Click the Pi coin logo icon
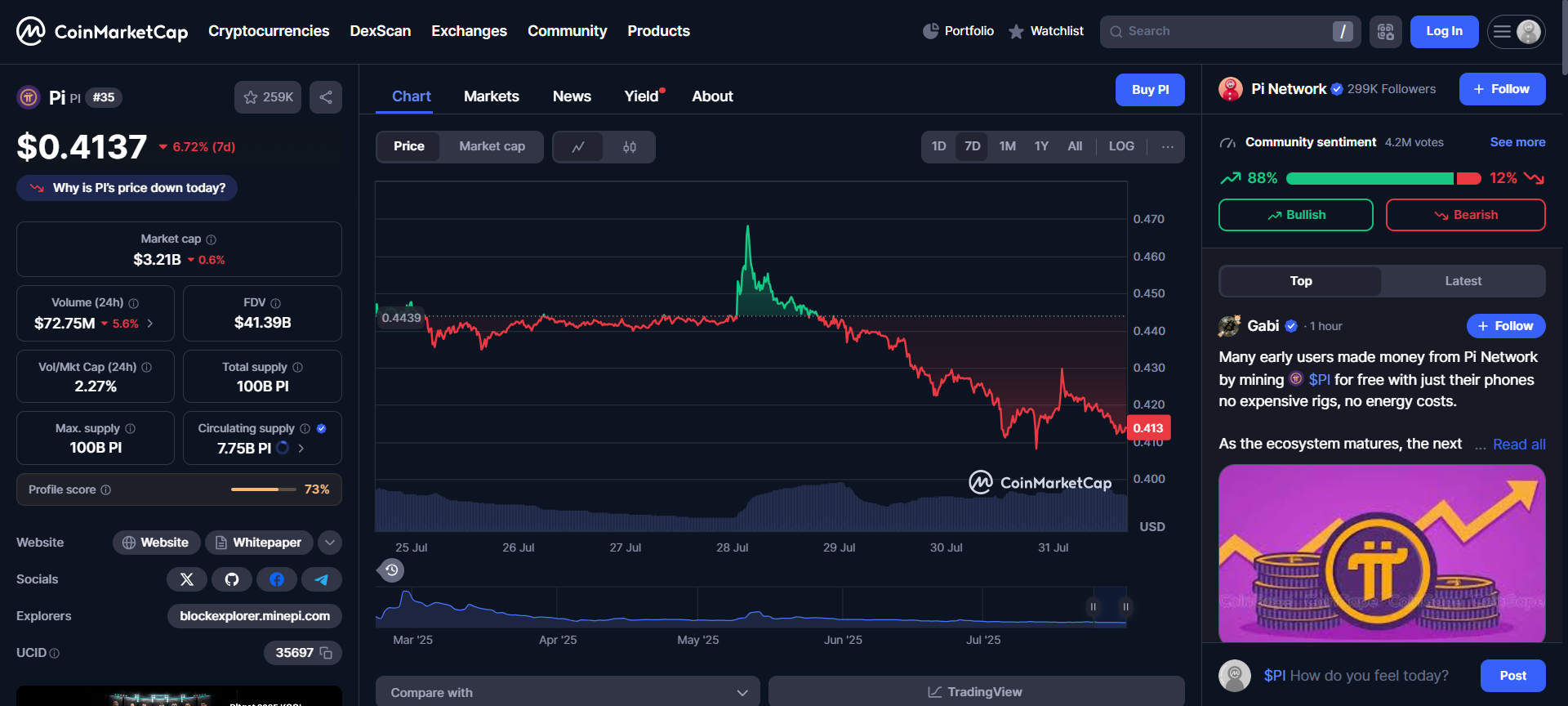 pos(29,98)
